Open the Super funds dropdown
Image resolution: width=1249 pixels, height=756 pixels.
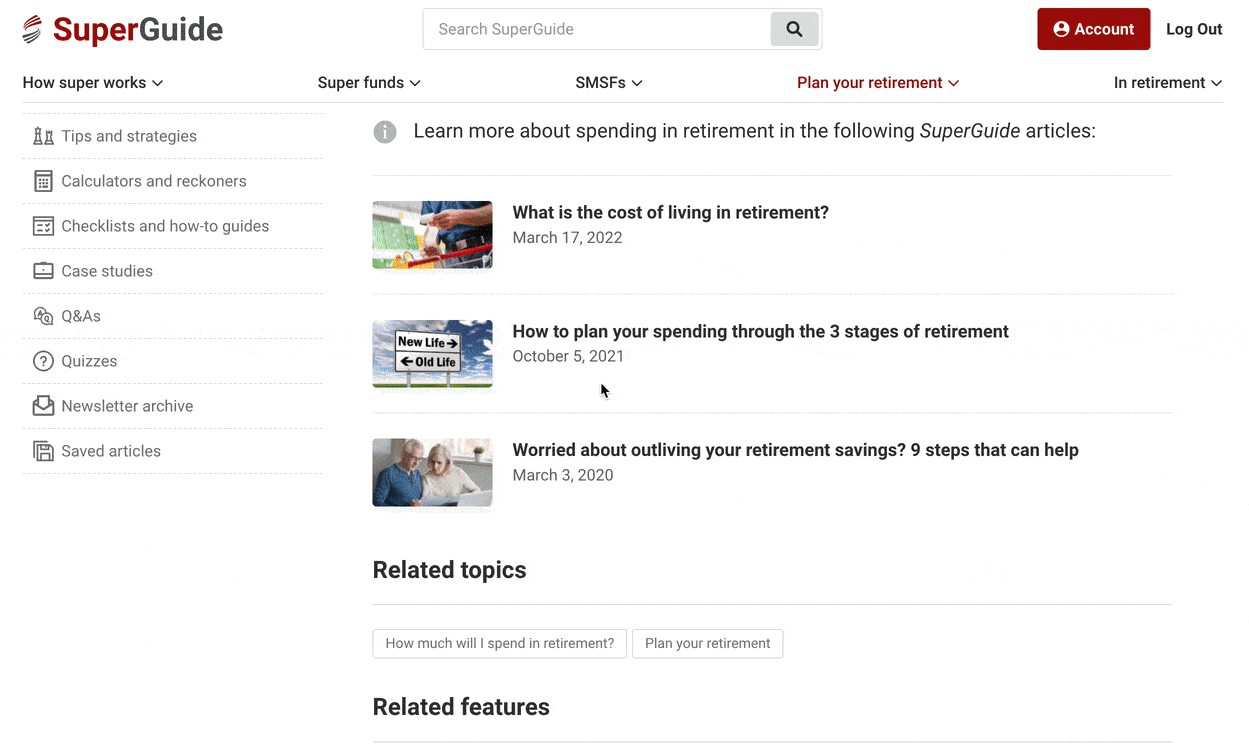coord(369,83)
